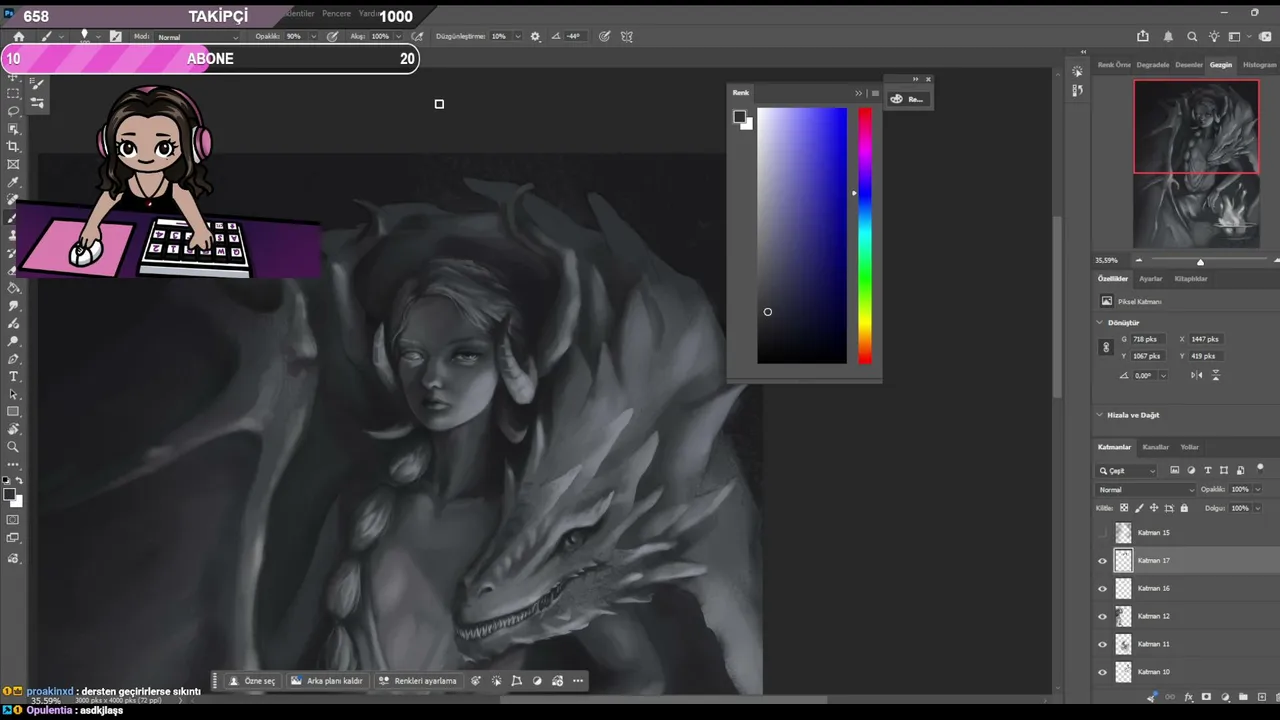The width and height of the screenshot is (1280, 720).
Task: Click Arka planı kaldır button
Action: [328, 681]
